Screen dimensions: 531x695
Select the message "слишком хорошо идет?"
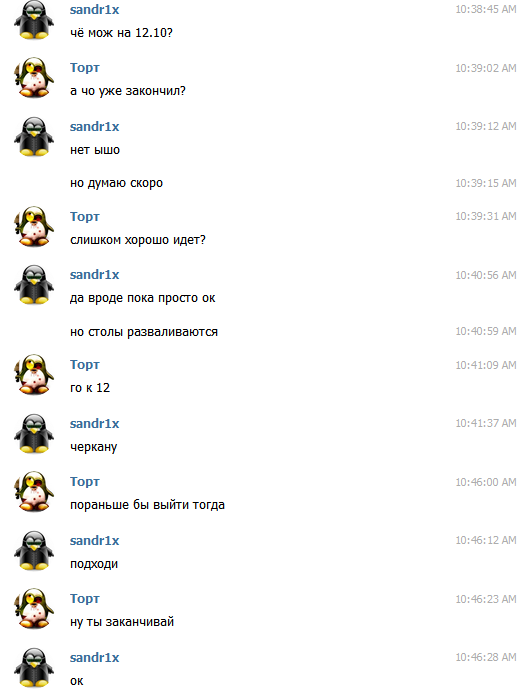138,240
